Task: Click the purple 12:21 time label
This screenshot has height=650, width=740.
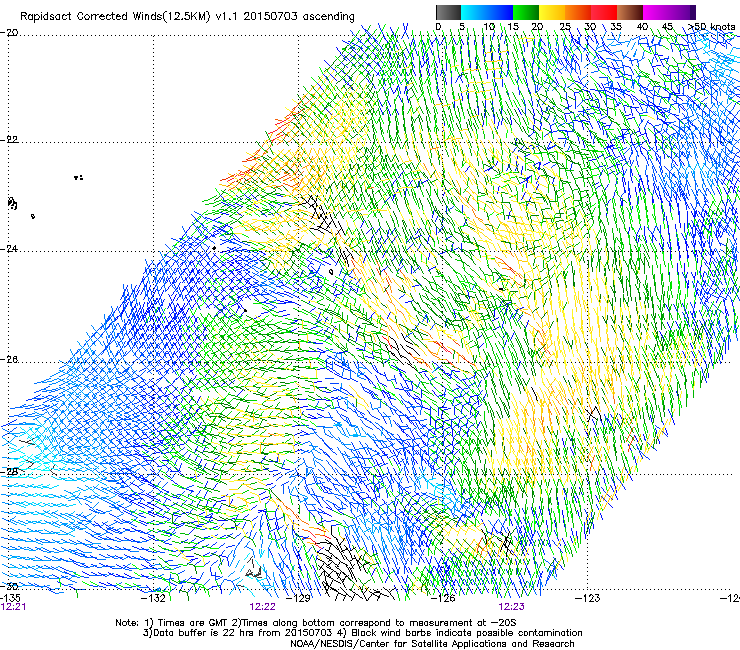Action: (x=13, y=607)
